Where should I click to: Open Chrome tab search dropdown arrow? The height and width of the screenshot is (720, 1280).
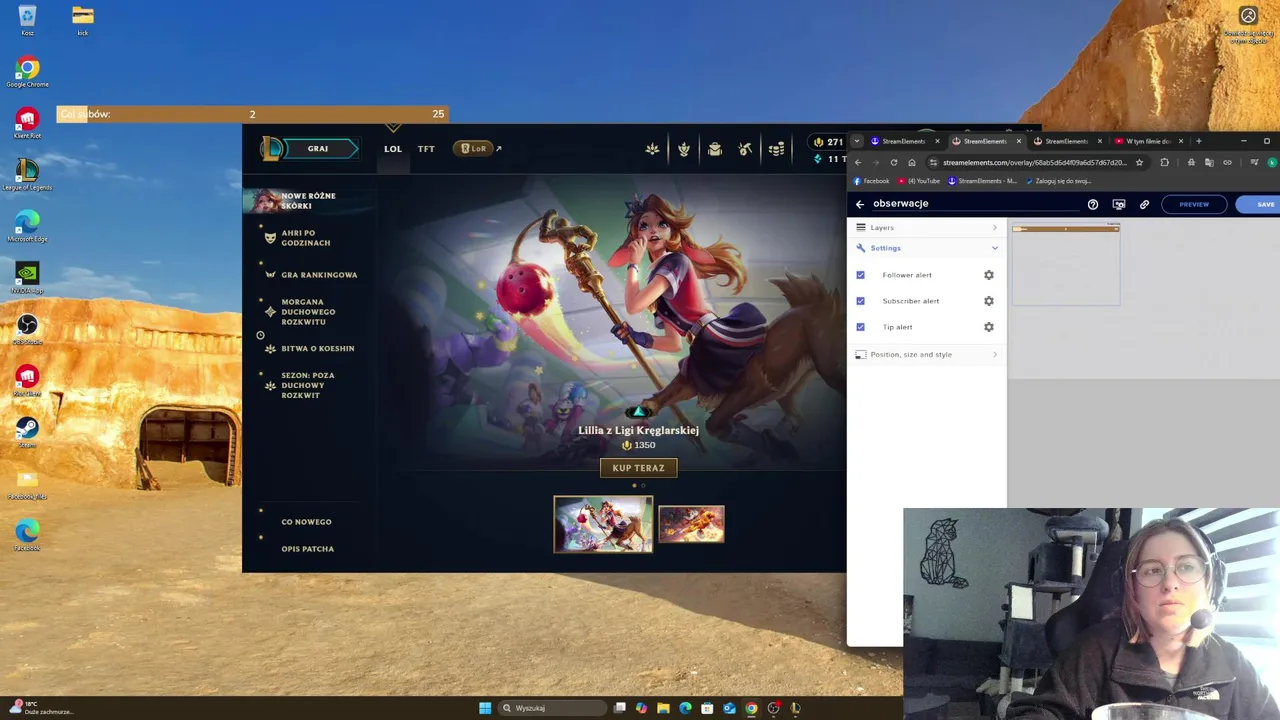pos(857,141)
